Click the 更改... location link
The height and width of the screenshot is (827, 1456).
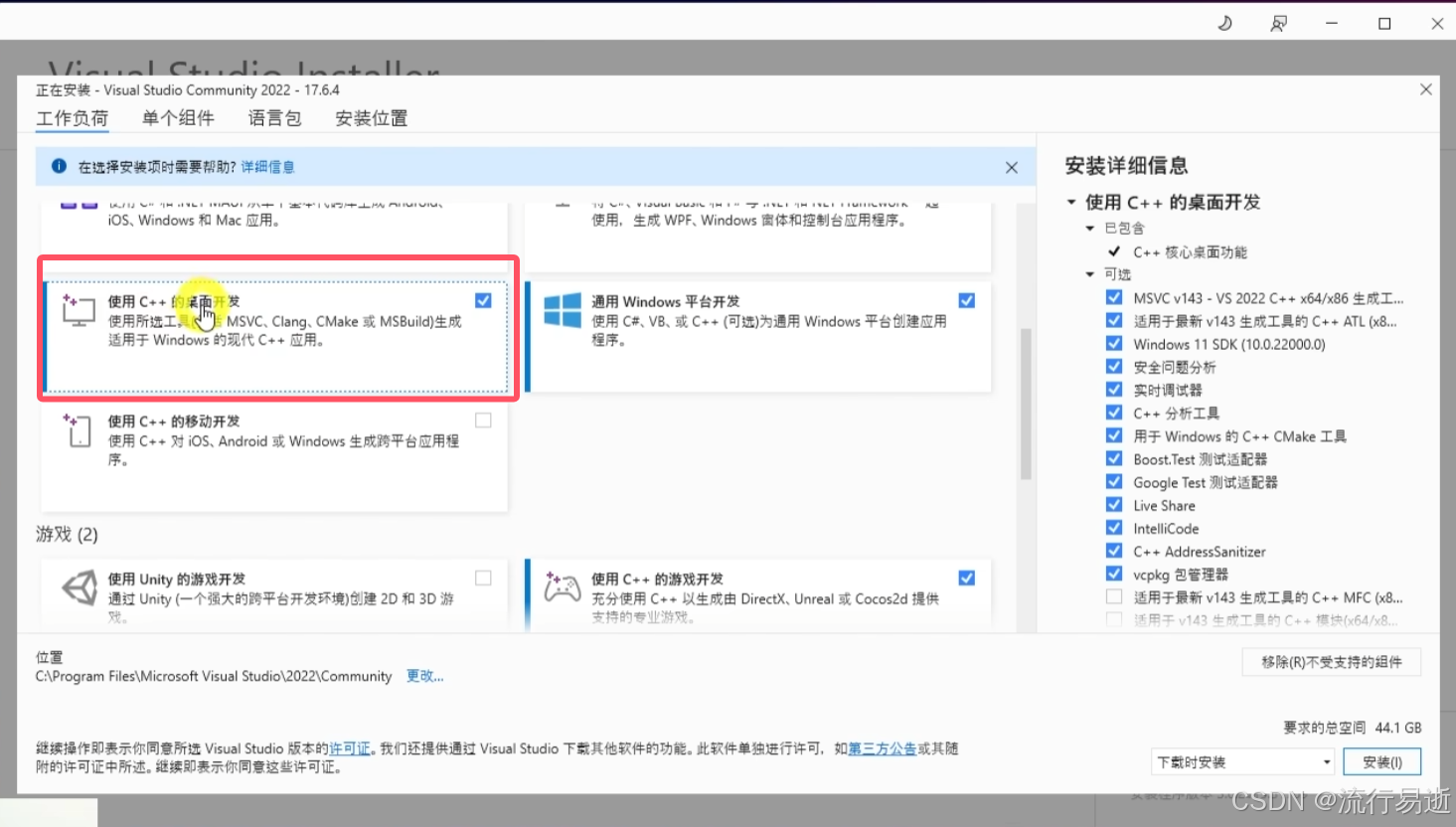[x=424, y=676]
